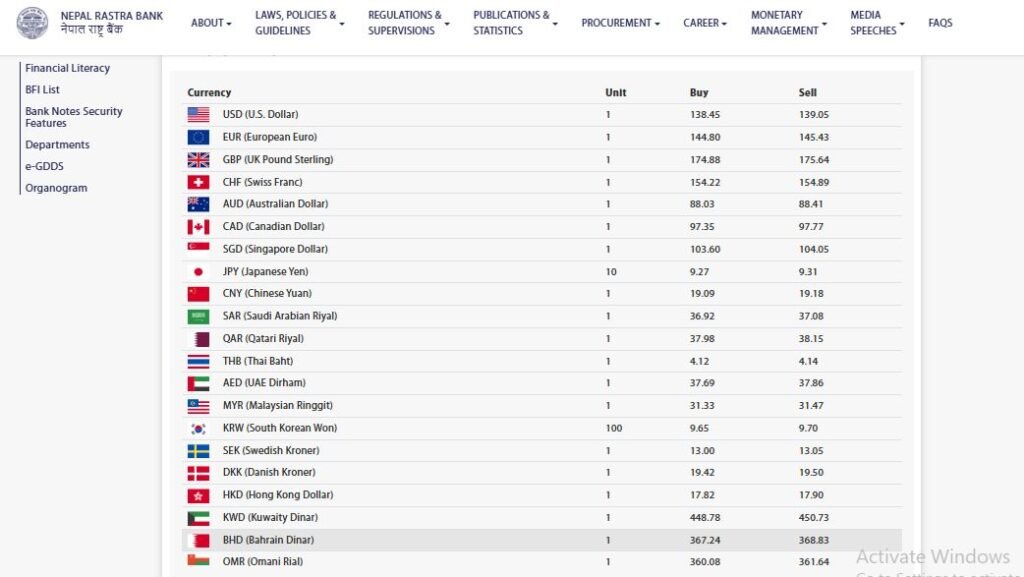Open the Bank Notes Security Features link

click(74, 117)
